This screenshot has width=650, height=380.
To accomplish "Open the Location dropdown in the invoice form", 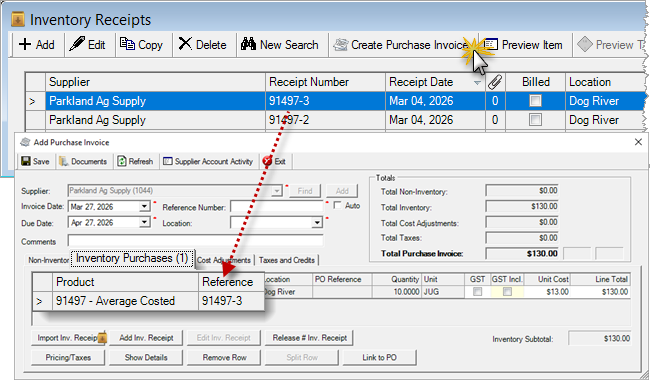I will tap(317, 223).
